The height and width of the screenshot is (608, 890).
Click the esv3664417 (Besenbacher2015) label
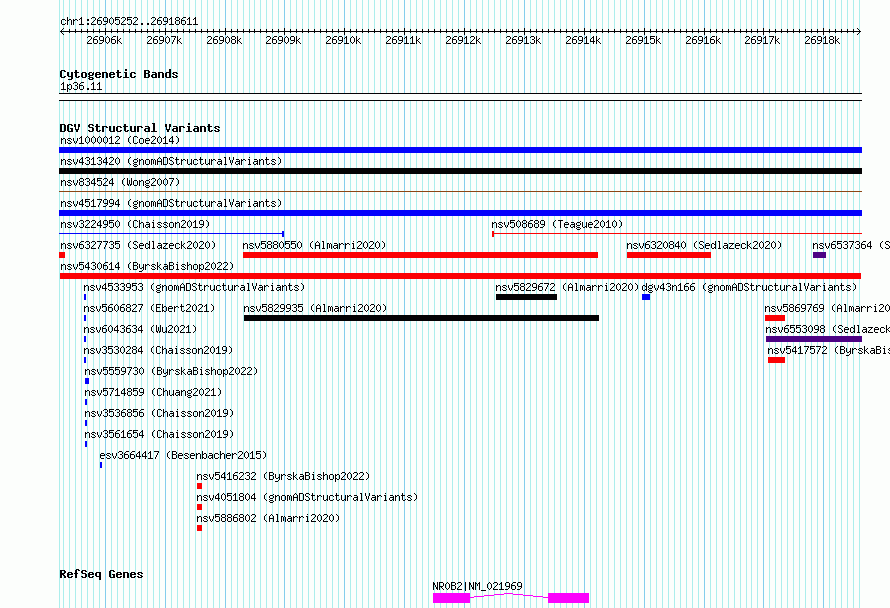183,455
